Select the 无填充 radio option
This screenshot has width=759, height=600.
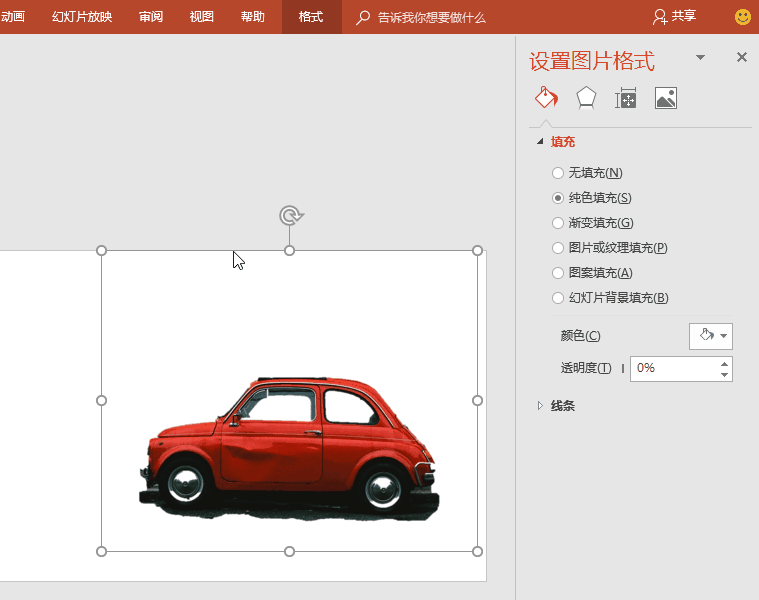point(558,173)
